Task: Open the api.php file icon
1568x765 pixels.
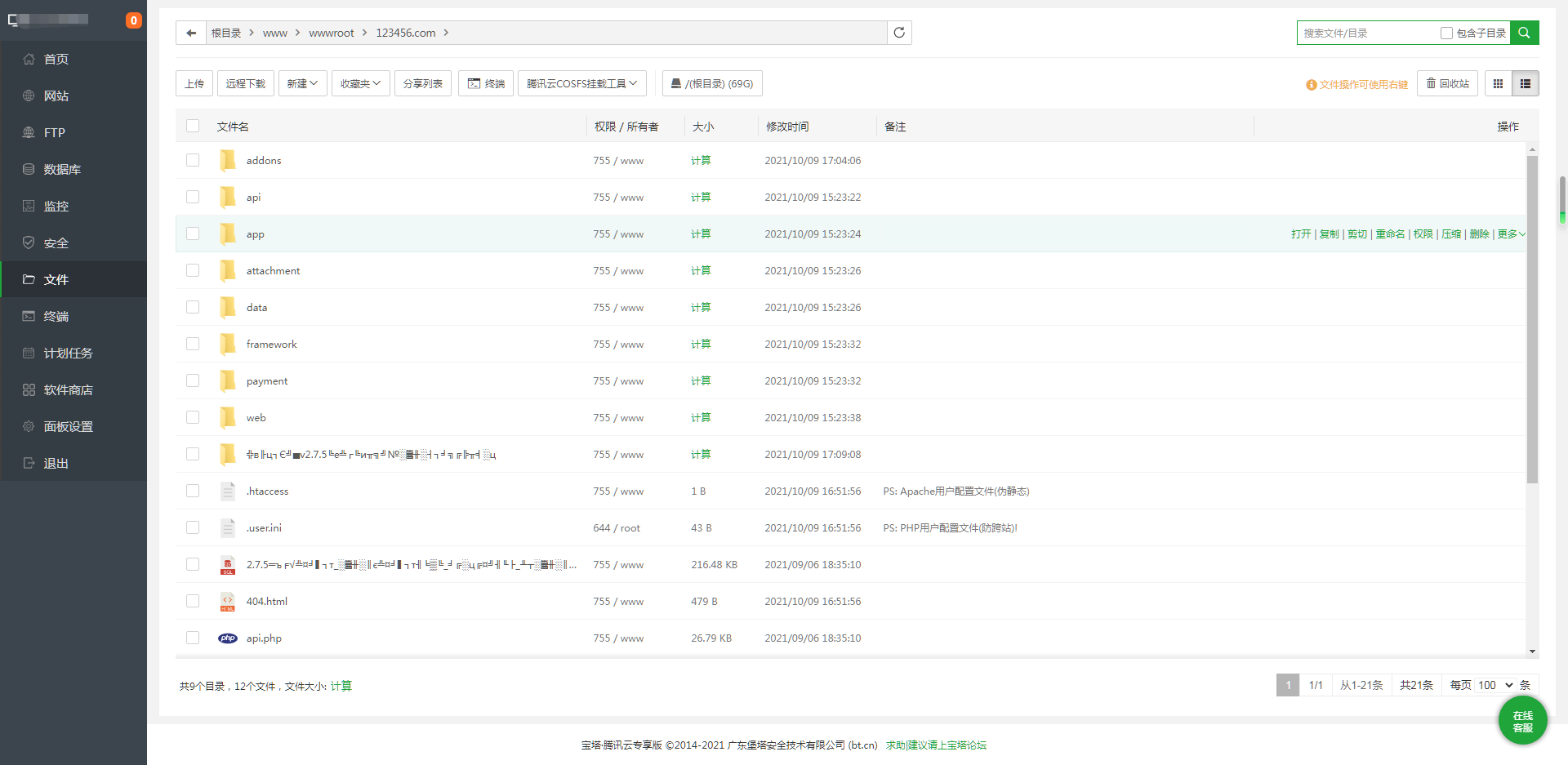Action: tap(228, 638)
